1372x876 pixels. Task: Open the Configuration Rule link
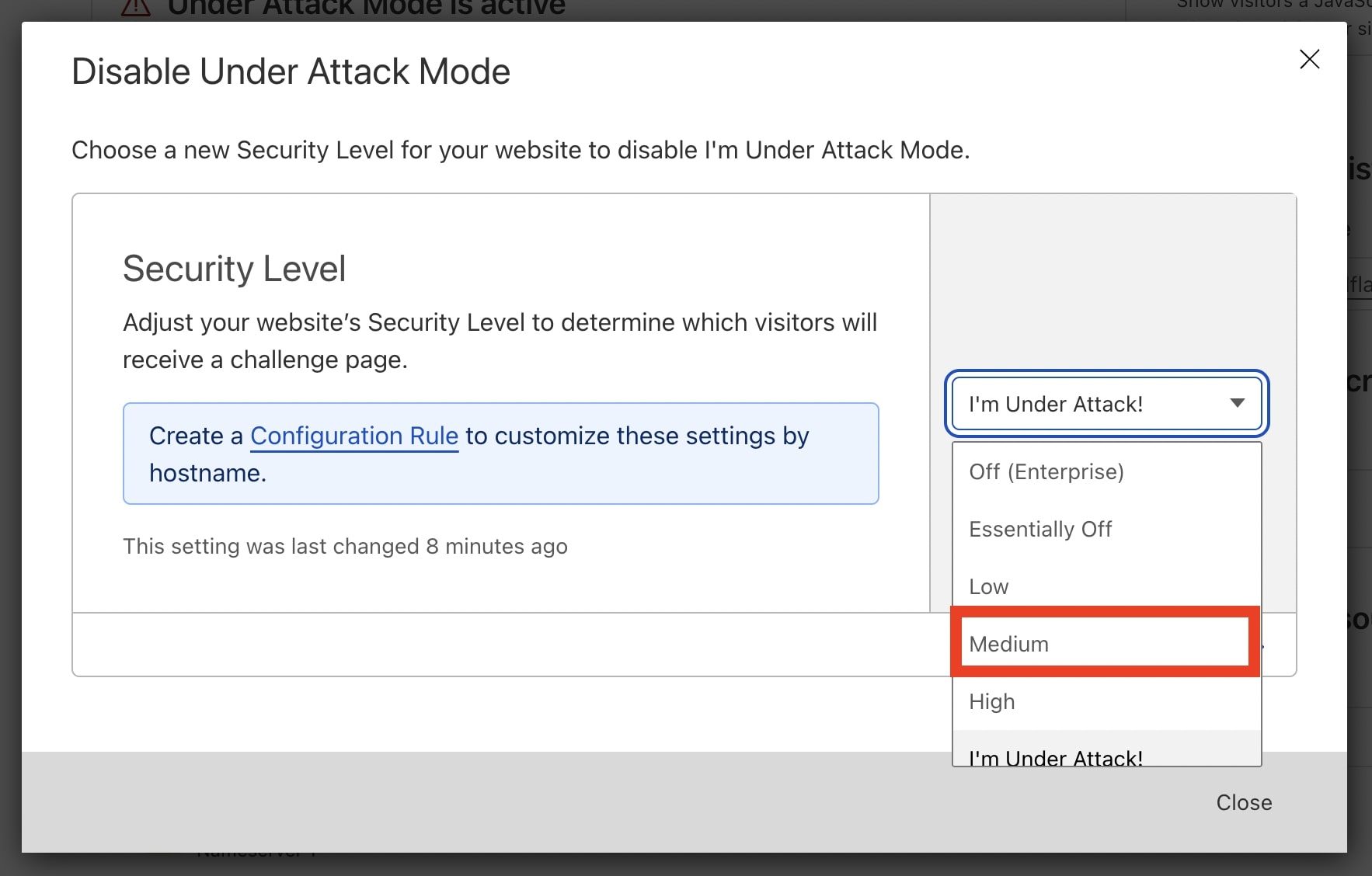click(354, 436)
